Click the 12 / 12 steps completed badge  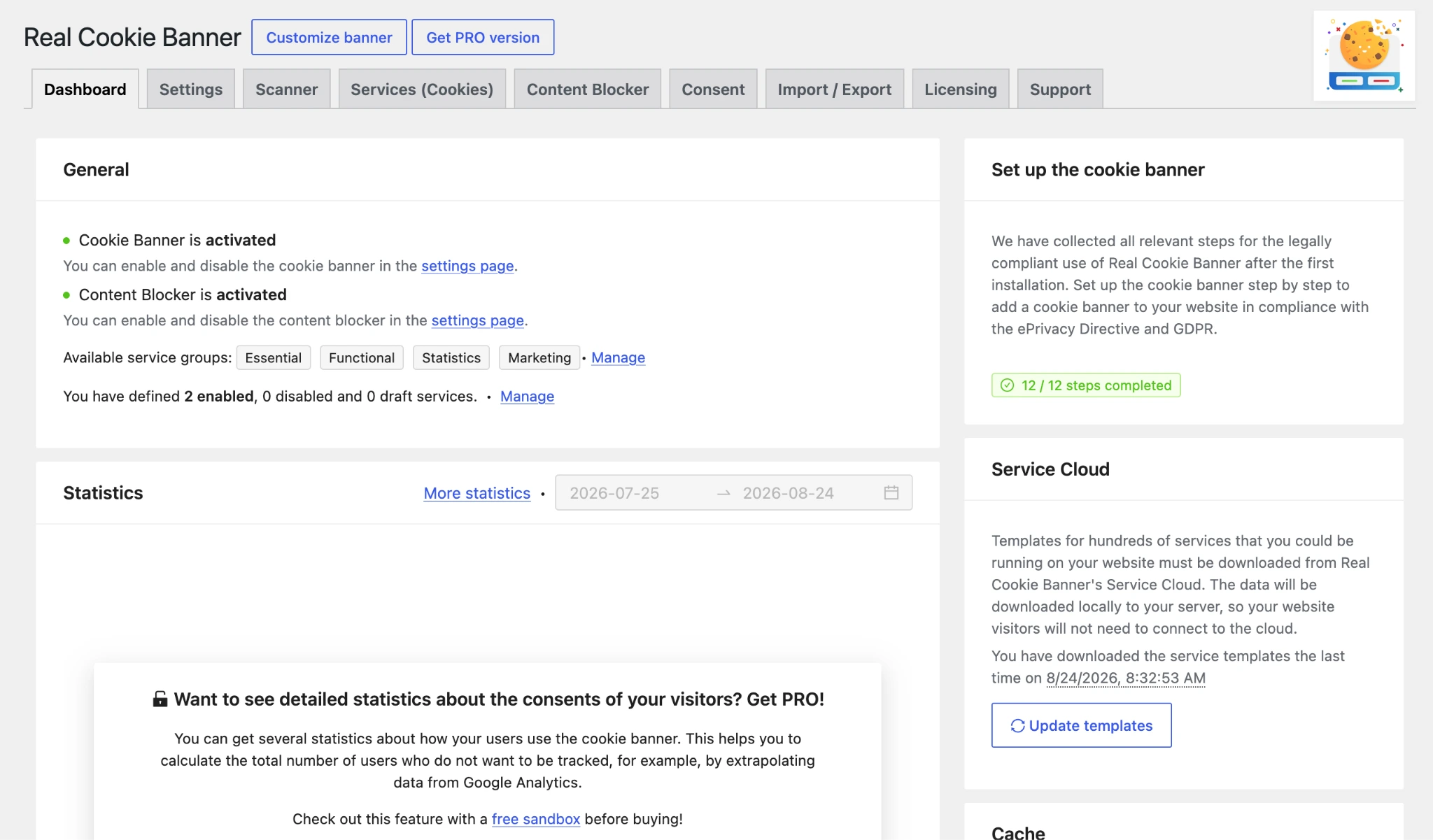click(1086, 385)
